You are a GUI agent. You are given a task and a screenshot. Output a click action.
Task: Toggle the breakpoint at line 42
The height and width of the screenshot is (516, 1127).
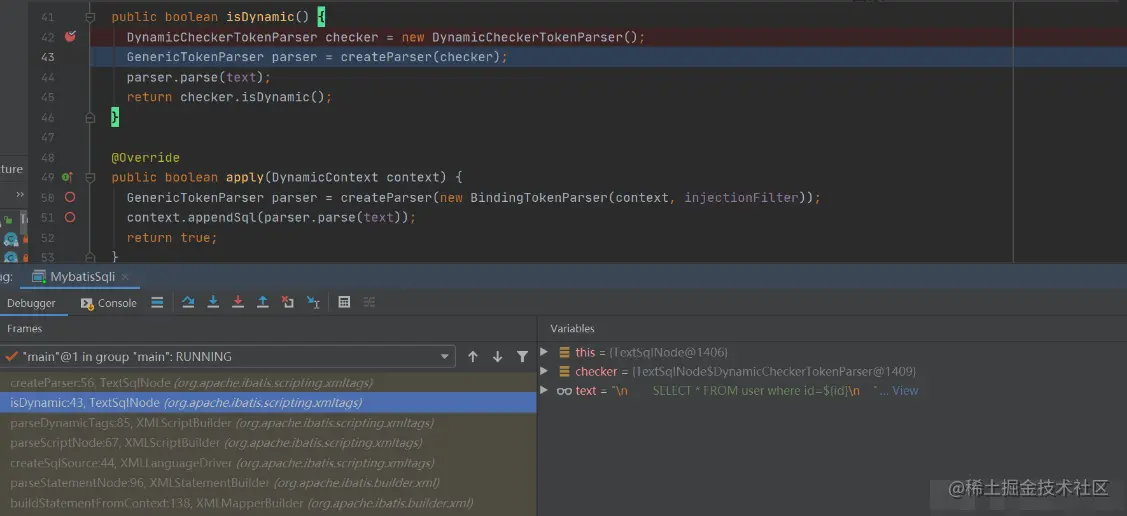pyautogui.click(x=70, y=37)
